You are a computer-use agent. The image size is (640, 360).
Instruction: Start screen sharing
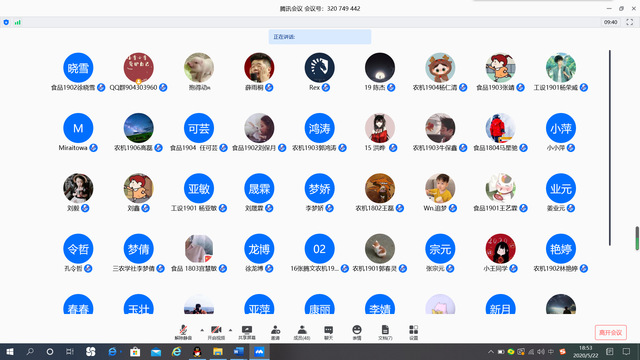[247, 332]
